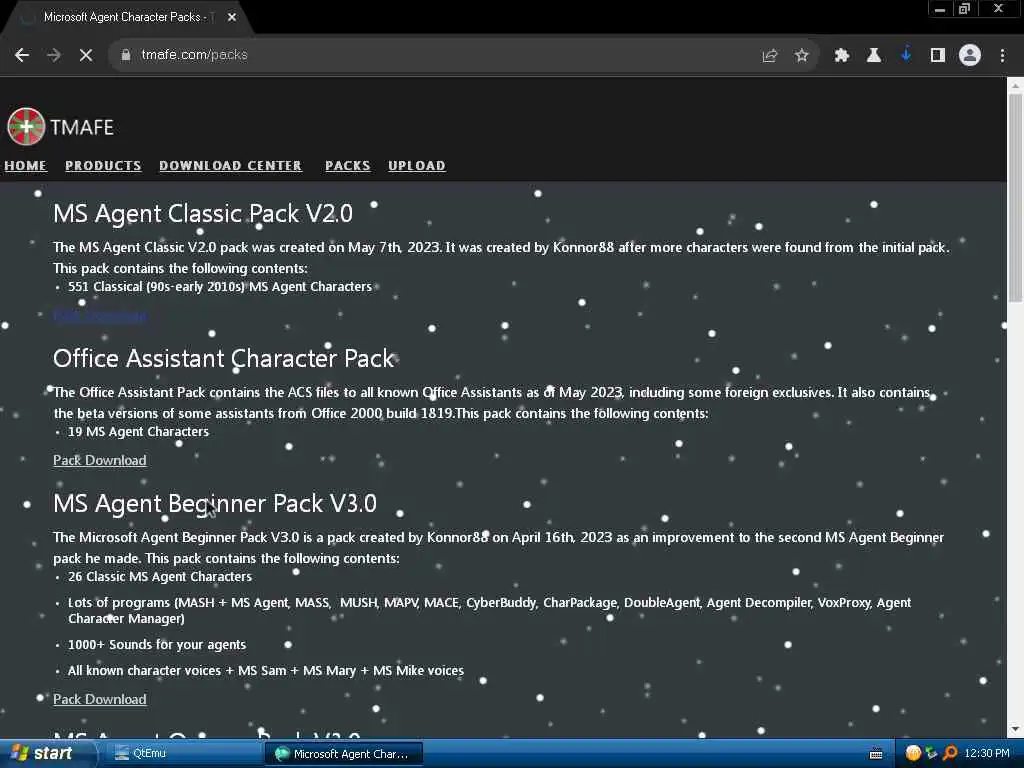1024x768 pixels.
Task: Click the scrollbar up arrow
Action: [x=1015, y=86]
